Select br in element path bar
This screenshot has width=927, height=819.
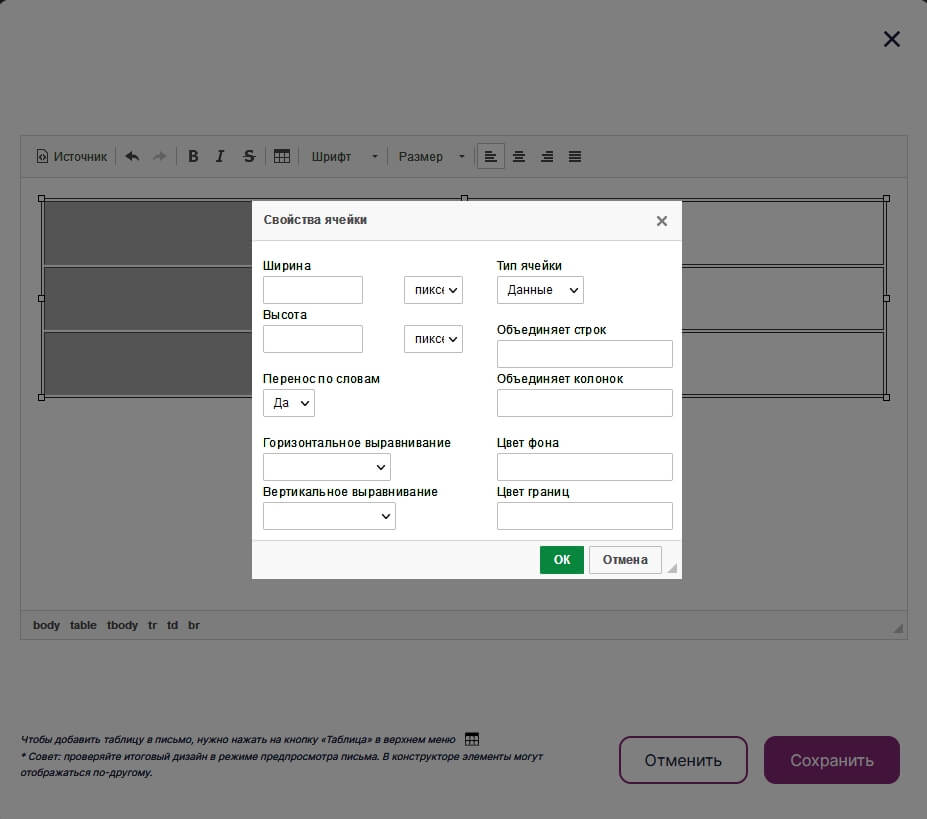click(194, 625)
